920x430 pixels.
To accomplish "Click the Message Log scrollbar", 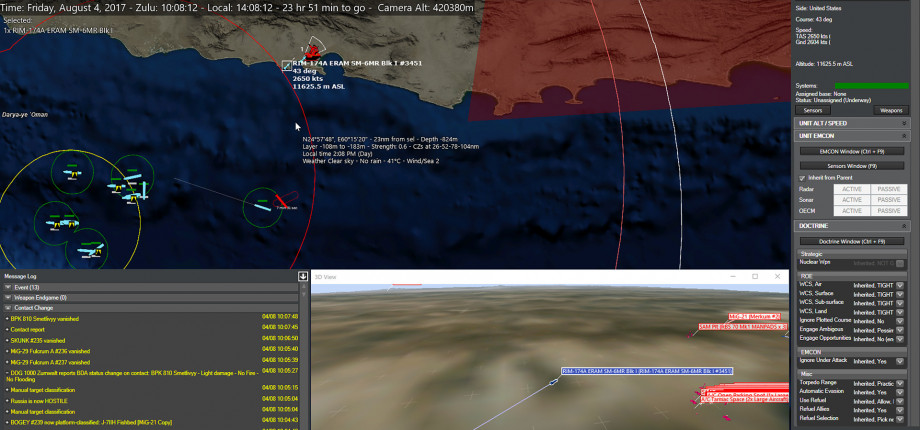I will pos(303,356).
